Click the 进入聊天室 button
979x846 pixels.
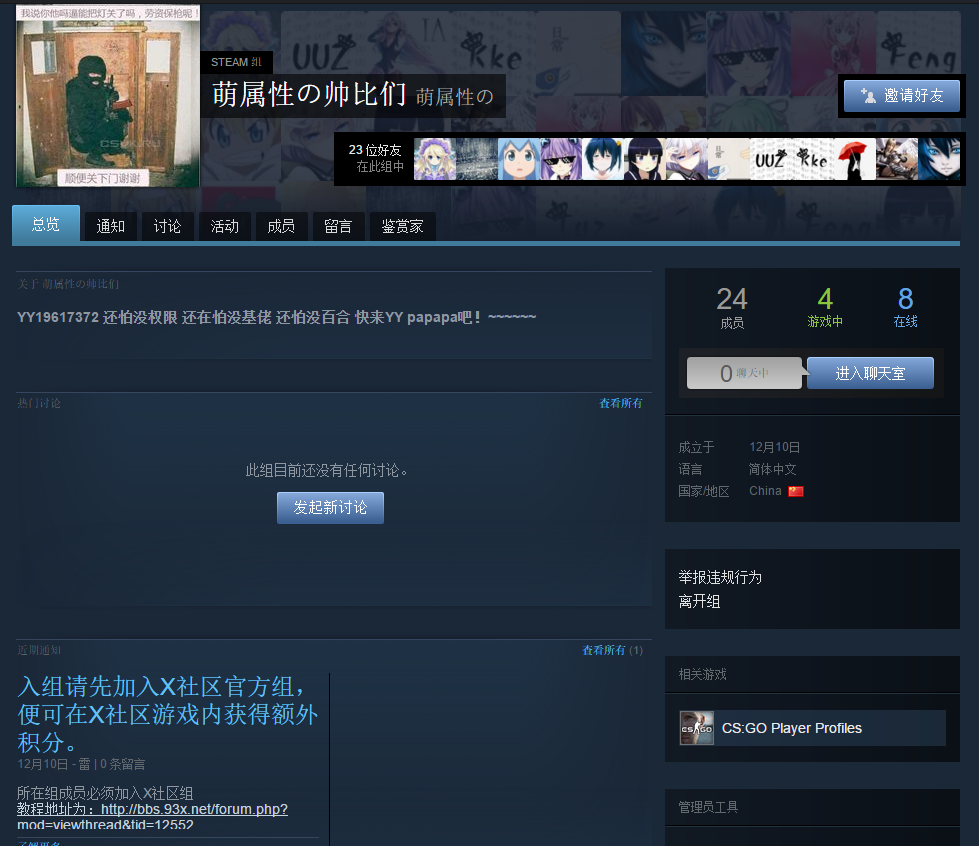tap(869, 372)
